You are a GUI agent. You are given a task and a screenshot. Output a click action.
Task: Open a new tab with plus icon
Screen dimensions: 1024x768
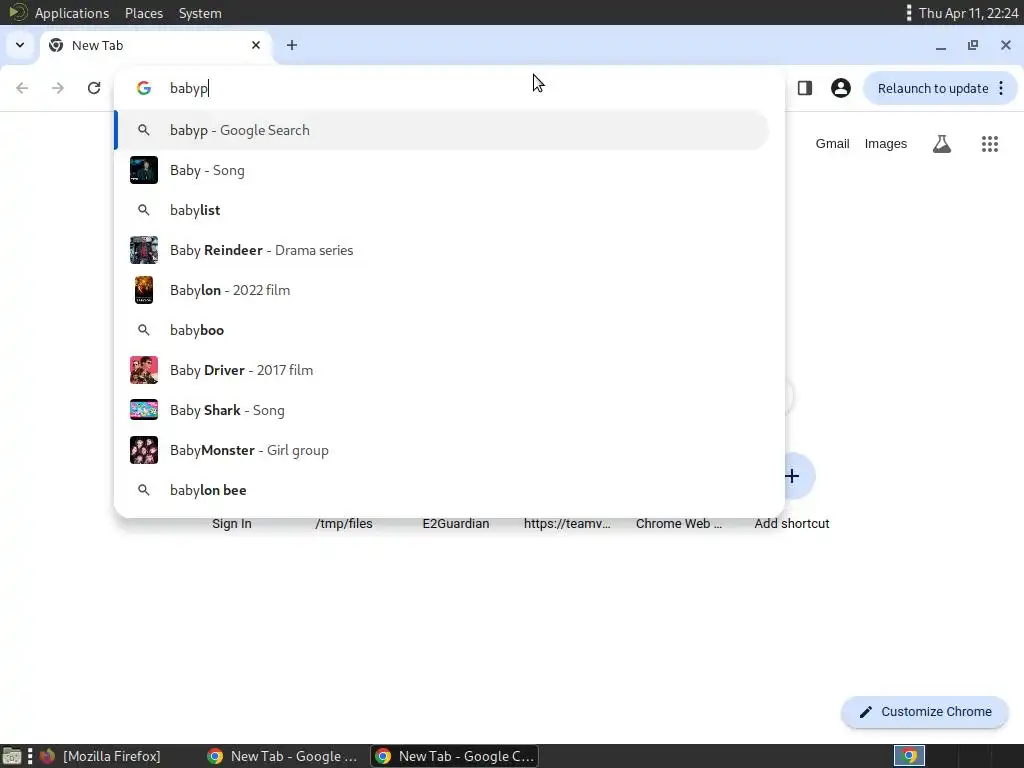tap(292, 45)
